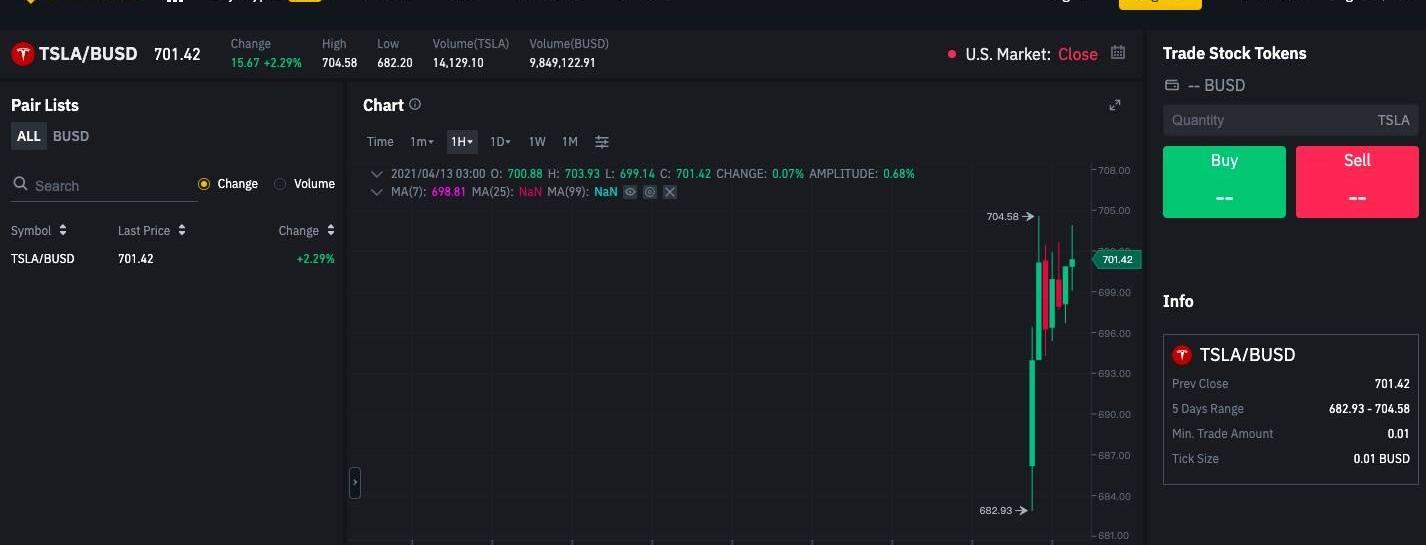Expand chart to fullscreen
The image size is (1426, 545).
pyautogui.click(x=1115, y=105)
